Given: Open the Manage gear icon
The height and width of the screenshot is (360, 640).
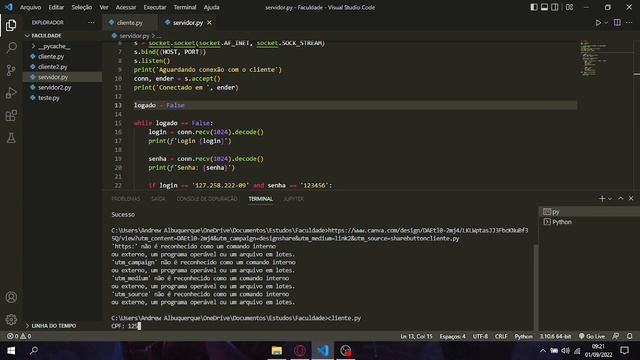Looking at the screenshot, I should coord(11,319).
